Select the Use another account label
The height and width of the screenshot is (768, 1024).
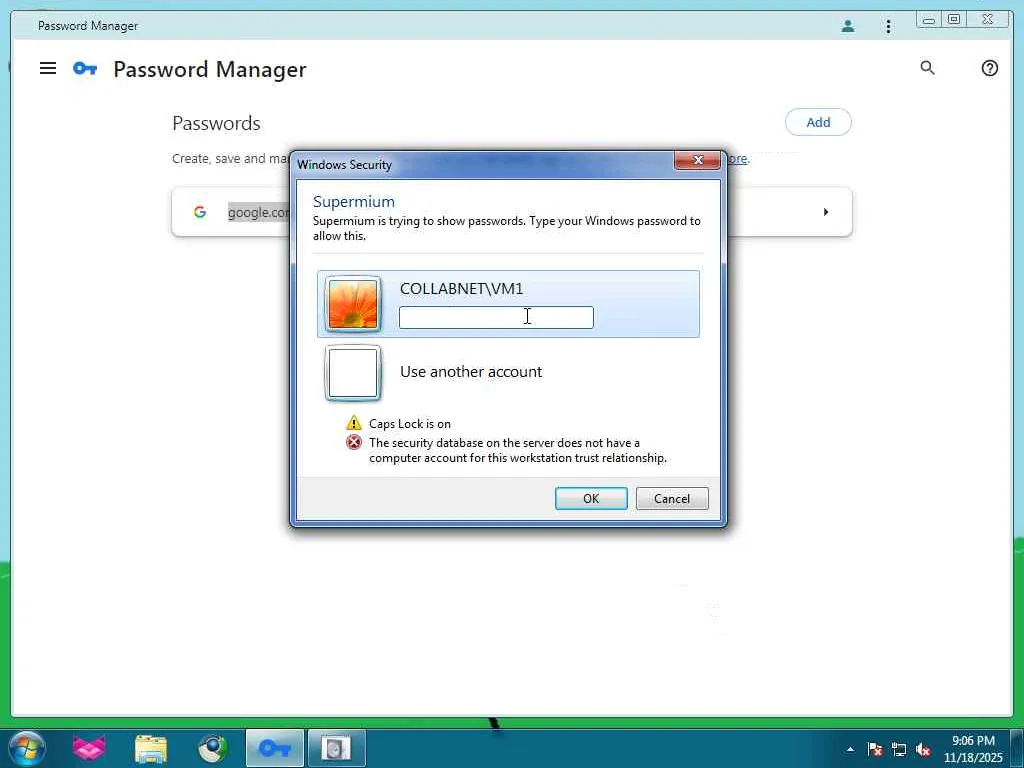(x=471, y=372)
